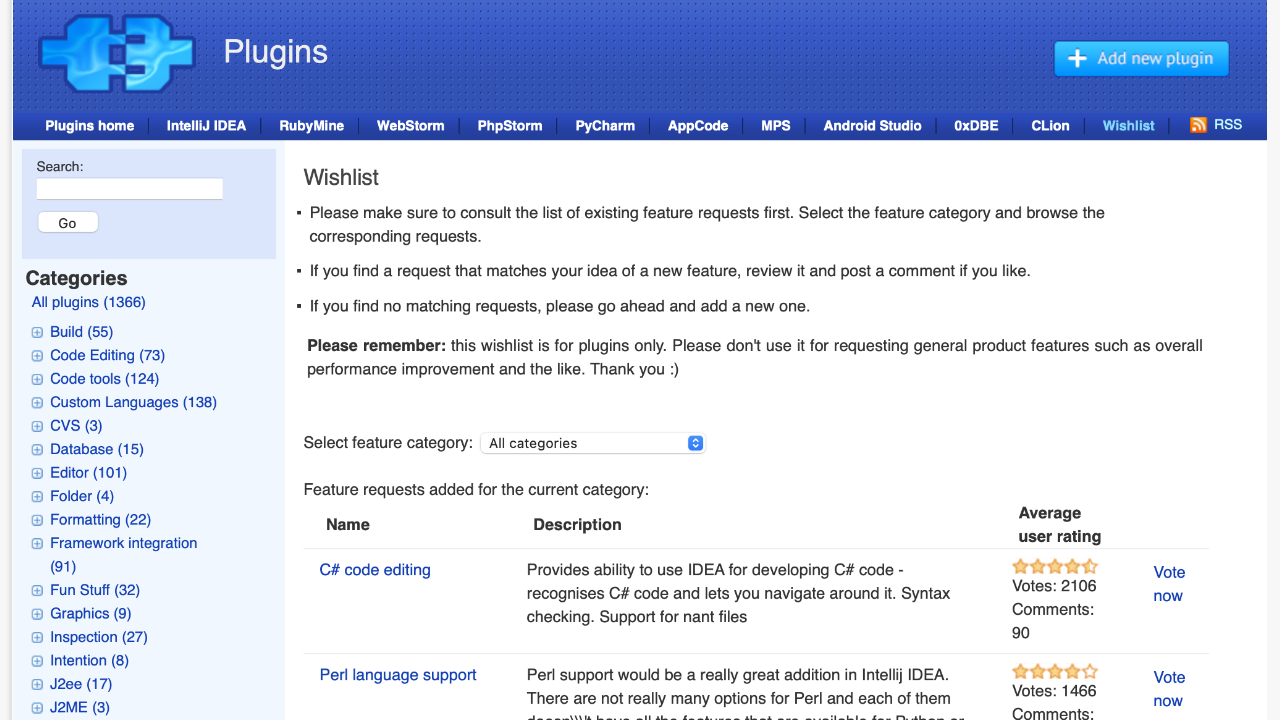The width and height of the screenshot is (1280, 720).
Task: Open the Build (55) category link
Action: point(82,332)
